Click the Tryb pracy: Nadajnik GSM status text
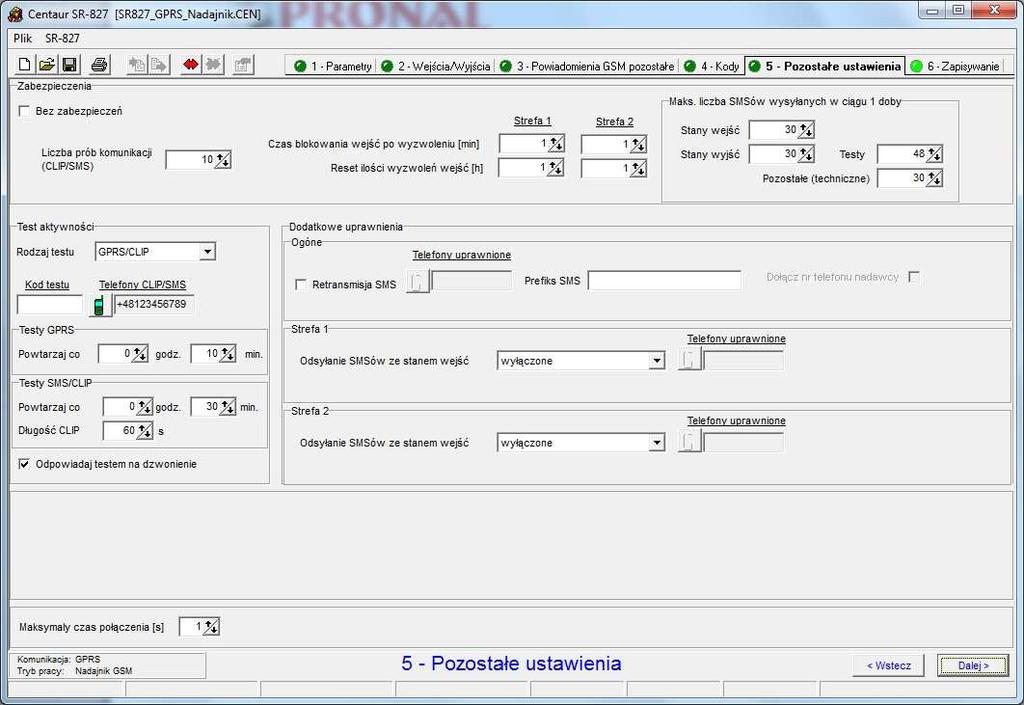 coord(74,671)
